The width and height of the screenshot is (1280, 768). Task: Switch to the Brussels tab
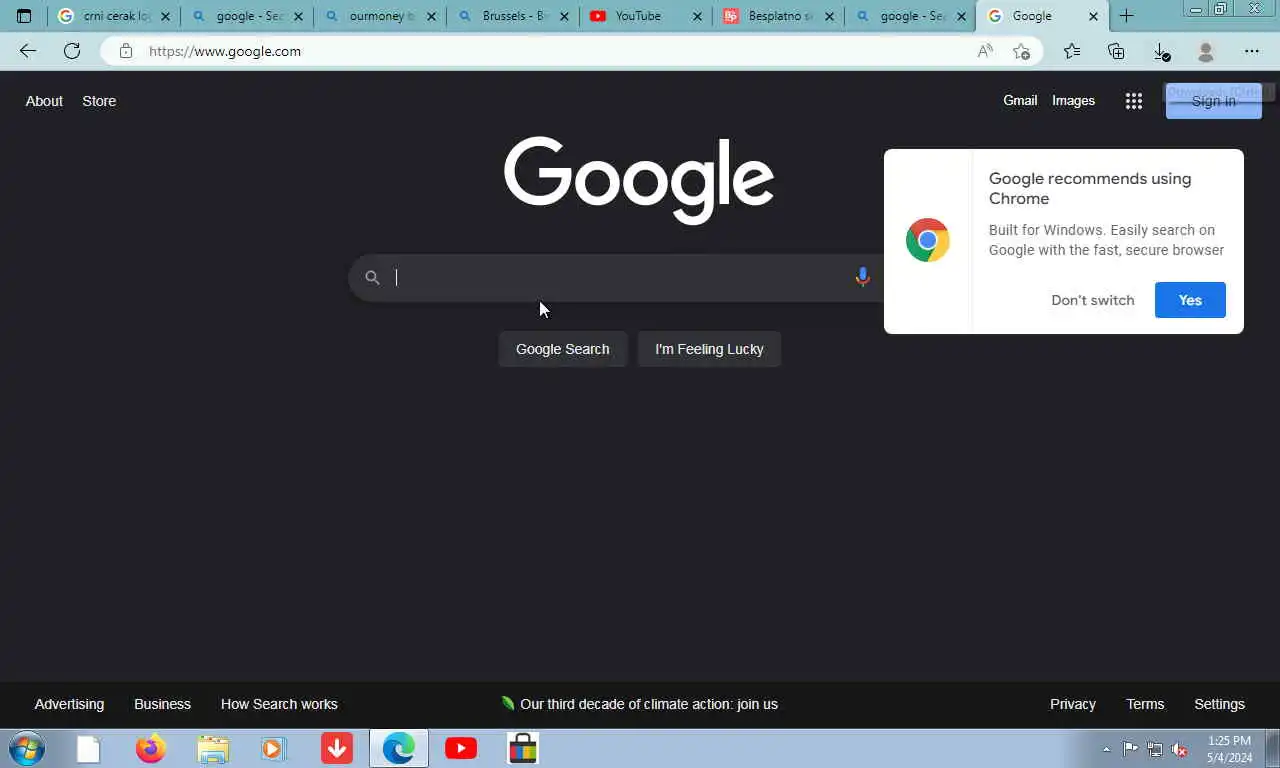tap(513, 16)
